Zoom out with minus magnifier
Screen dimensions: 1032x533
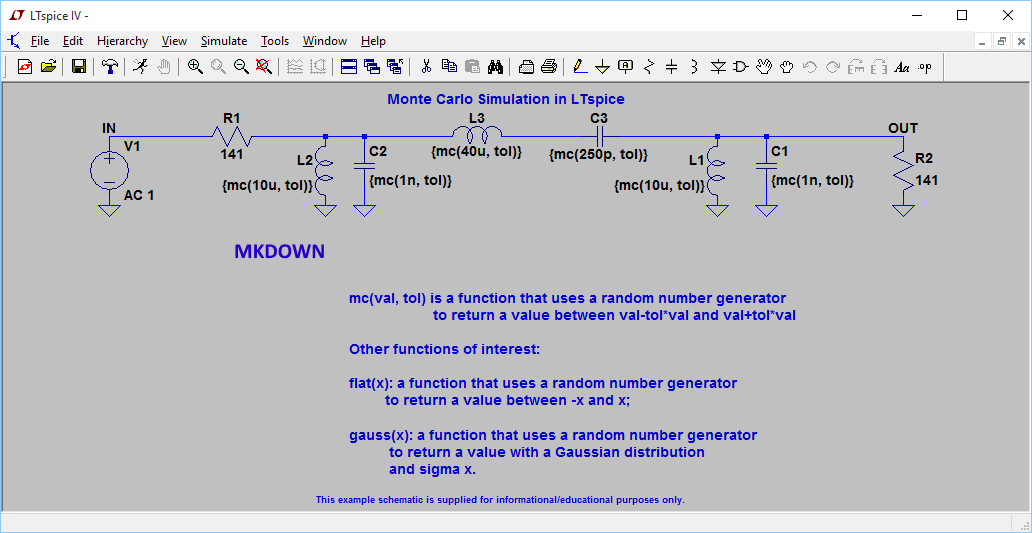point(241,66)
